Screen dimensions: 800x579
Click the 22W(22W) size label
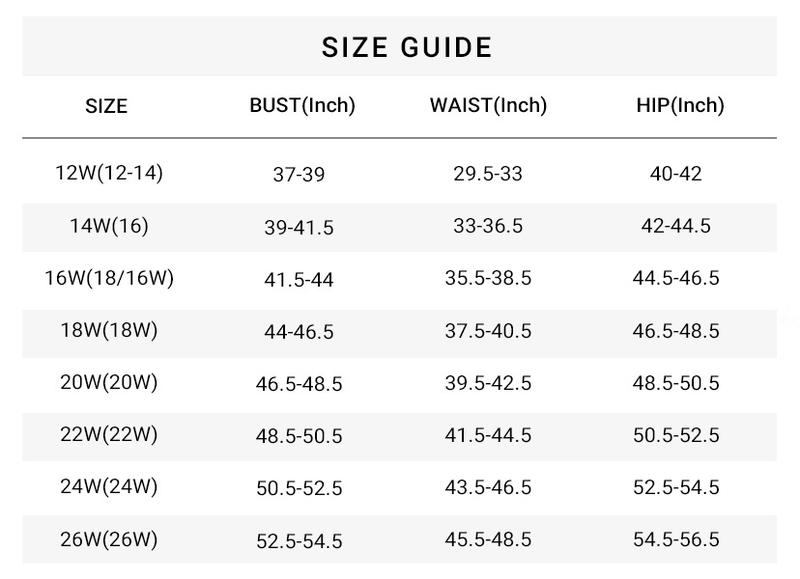109,435
